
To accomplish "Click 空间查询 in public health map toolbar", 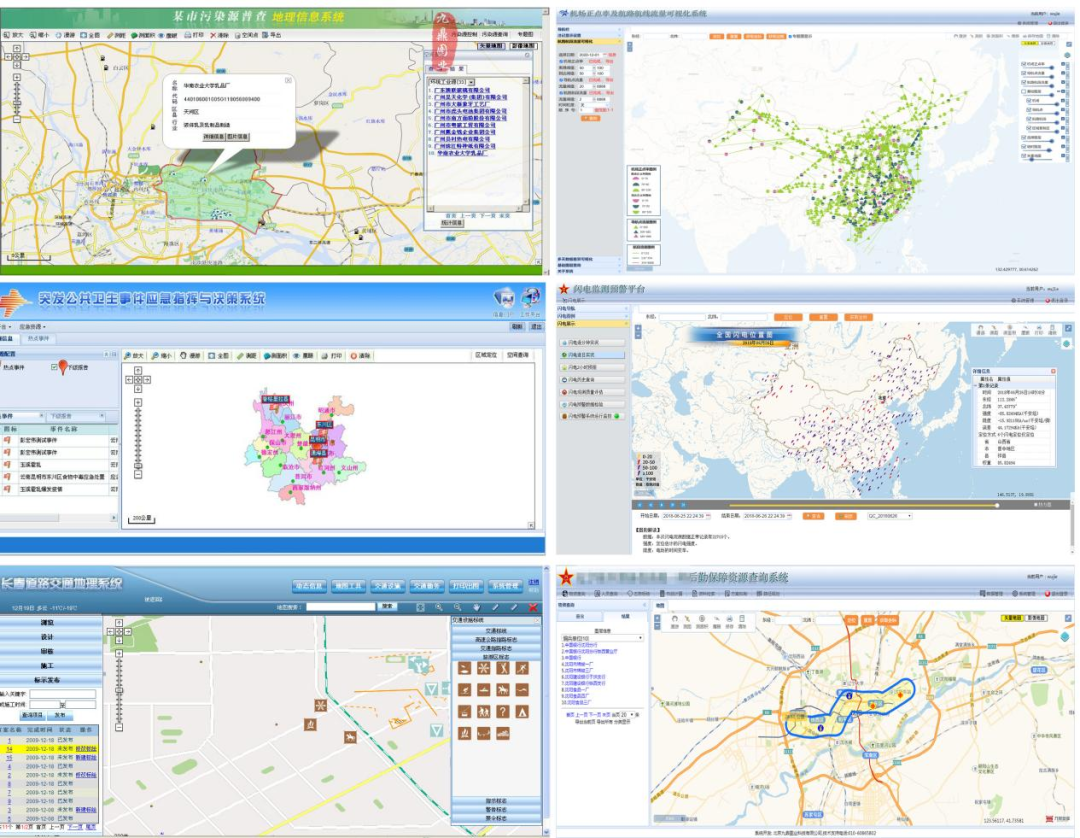I will tap(518, 355).
